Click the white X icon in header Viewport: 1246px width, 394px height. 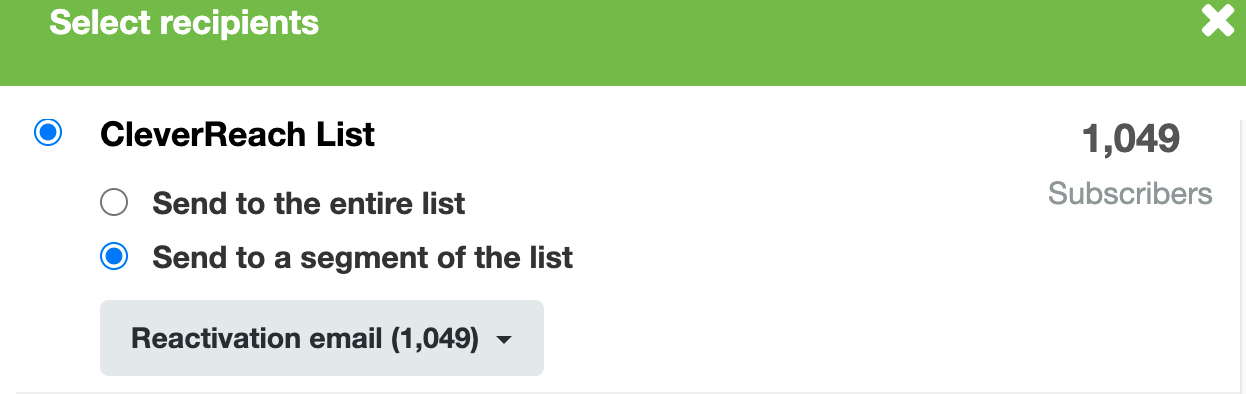1218,21
